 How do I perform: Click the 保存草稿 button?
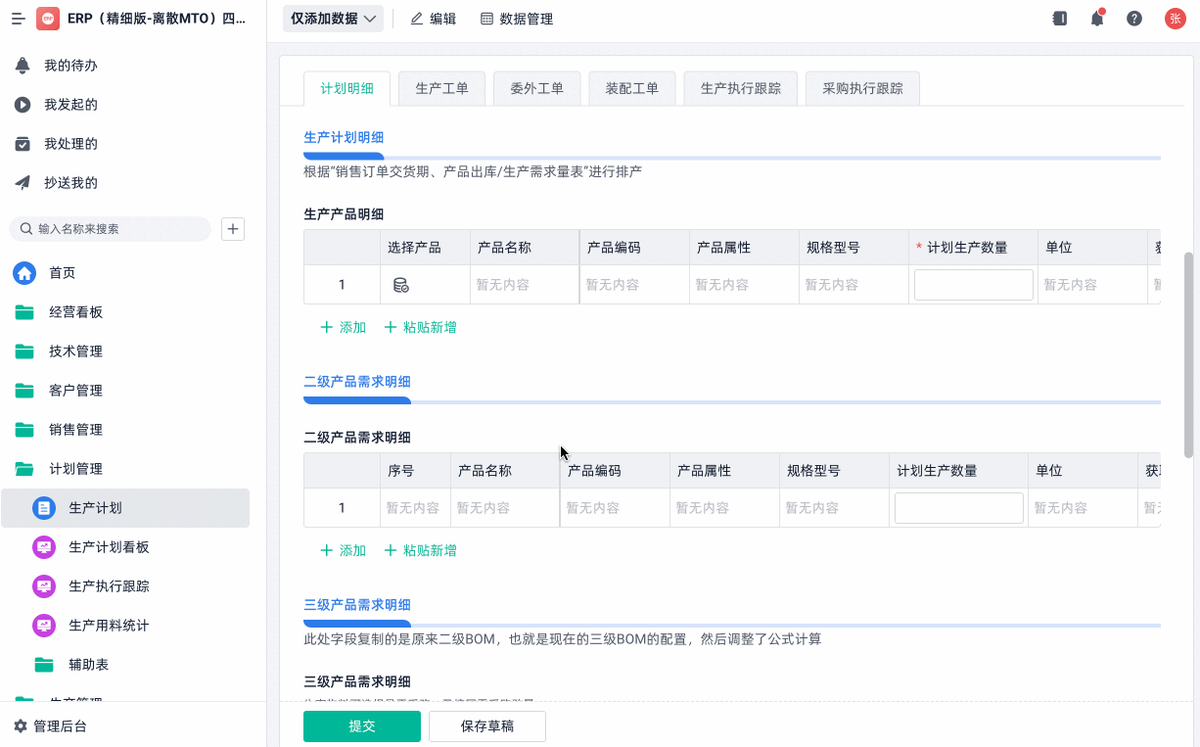click(487, 726)
